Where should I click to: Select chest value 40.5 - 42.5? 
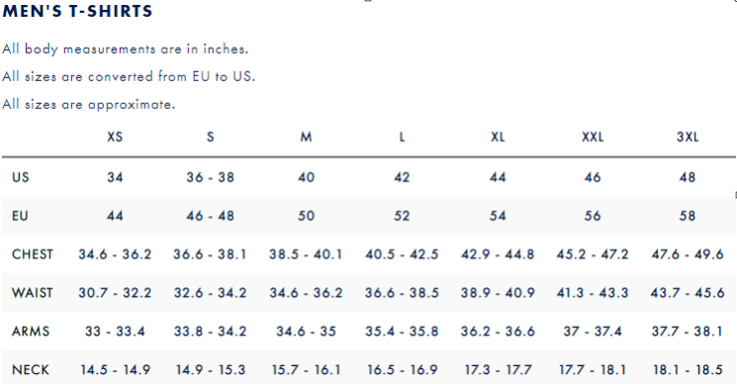[x=401, y=254]
